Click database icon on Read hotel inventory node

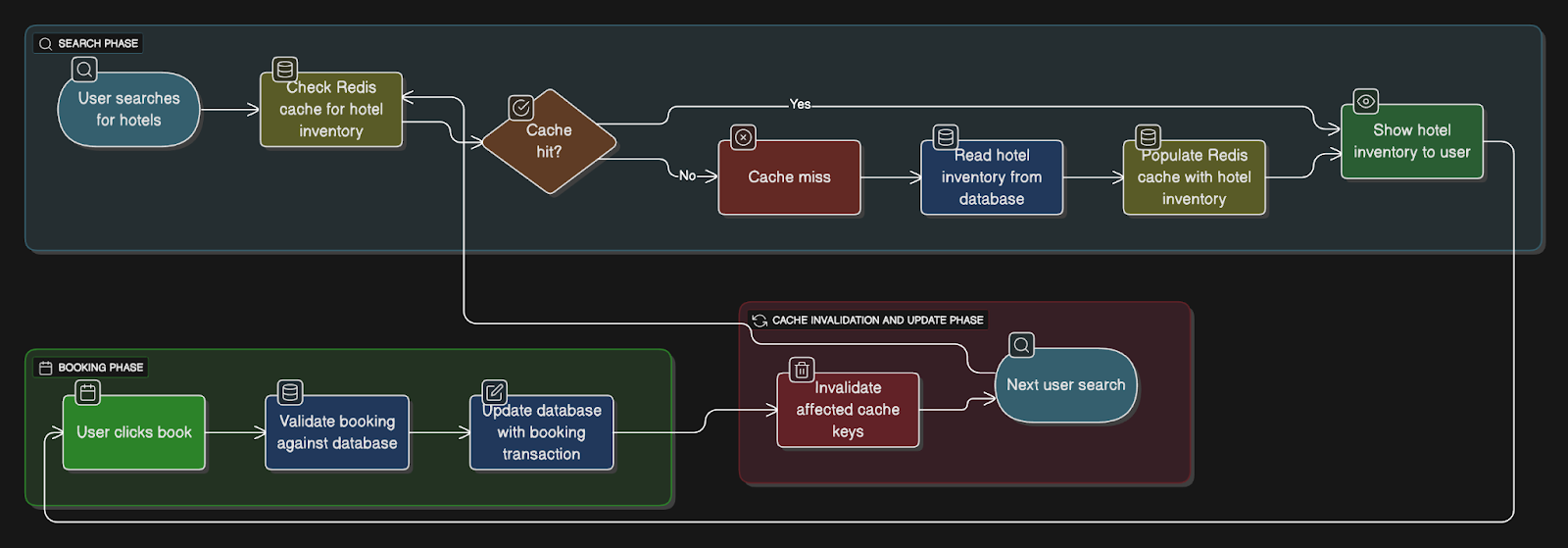tap(946, 137)
